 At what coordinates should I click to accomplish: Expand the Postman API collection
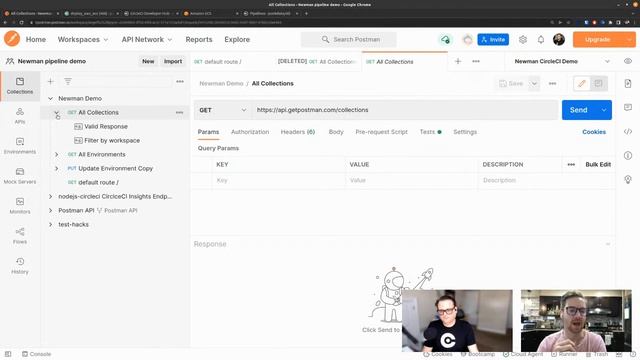click(x=50, y=210)
